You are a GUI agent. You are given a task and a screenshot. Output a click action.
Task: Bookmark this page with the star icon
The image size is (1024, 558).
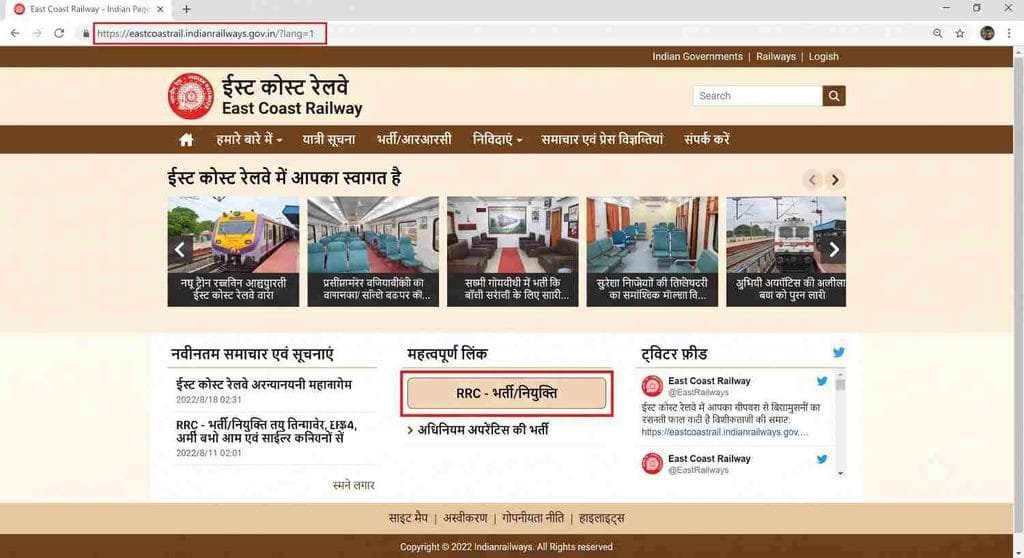pyautogui.click(x=960, y=33)
